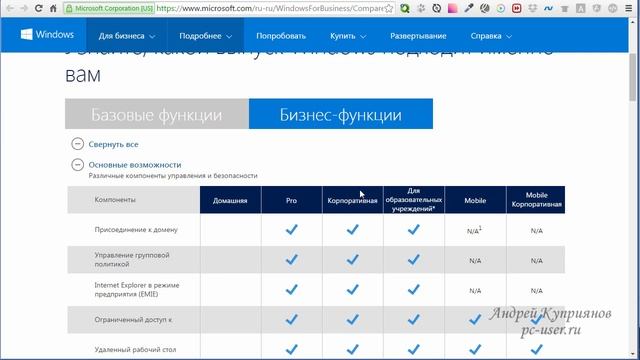Viewport: 640px width, 360px height.
Task: Go forward in browser history
Action: (24, 8)
